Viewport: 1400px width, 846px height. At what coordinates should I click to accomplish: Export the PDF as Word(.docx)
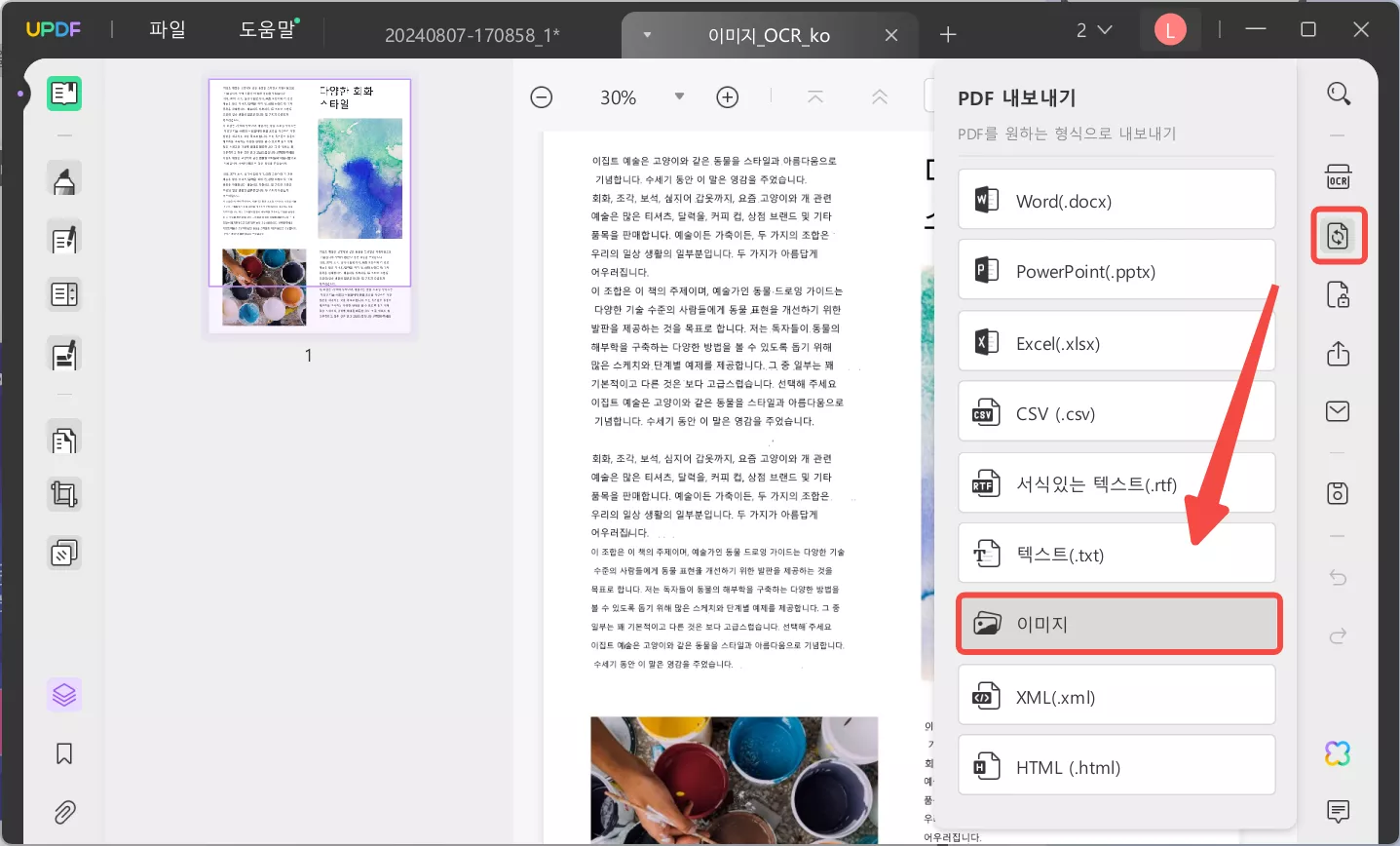[1116, 199]
